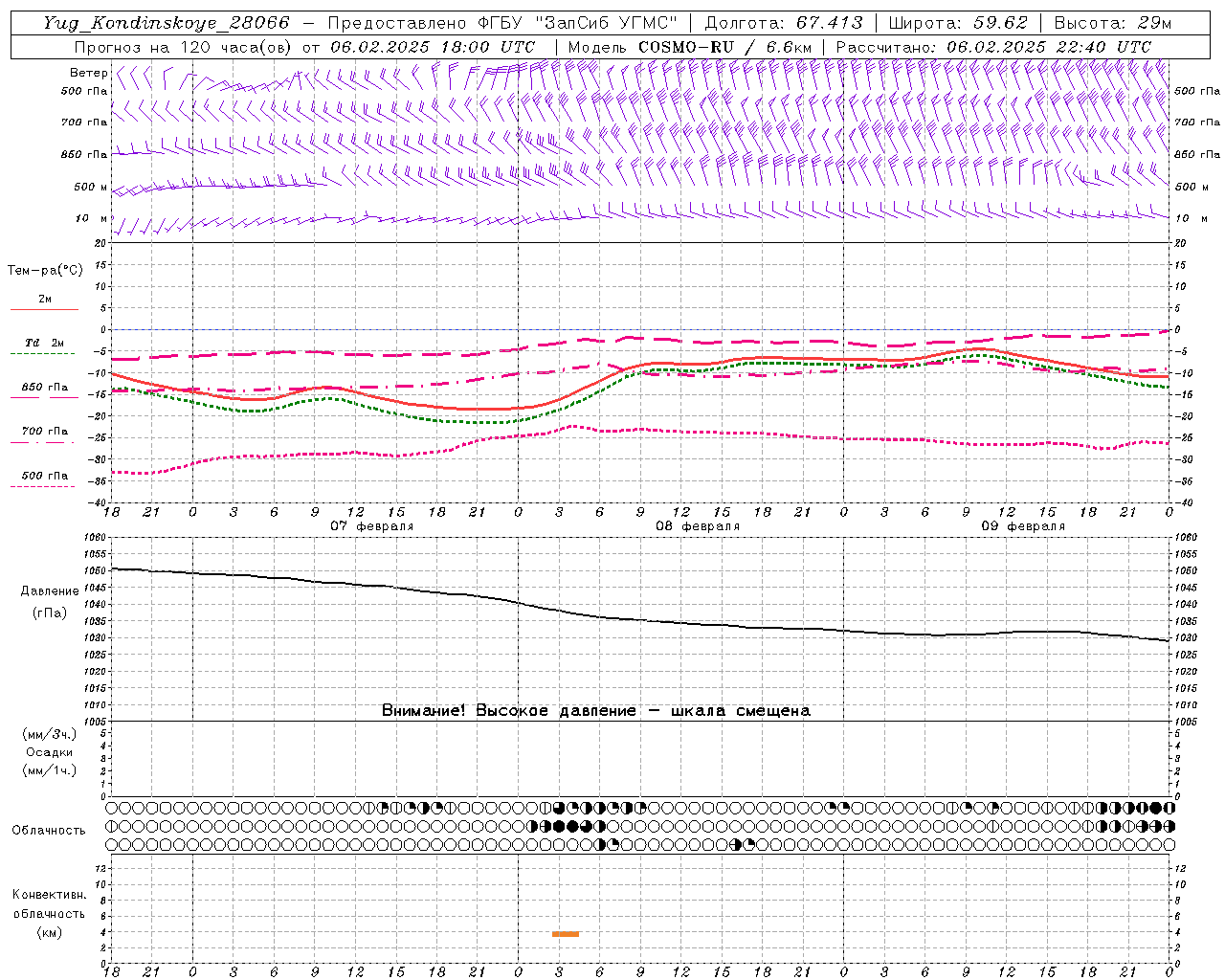Click the (мм/3ч.) unit label
The height and width of the screenshot is (980, 1225).
pos(50,734)
